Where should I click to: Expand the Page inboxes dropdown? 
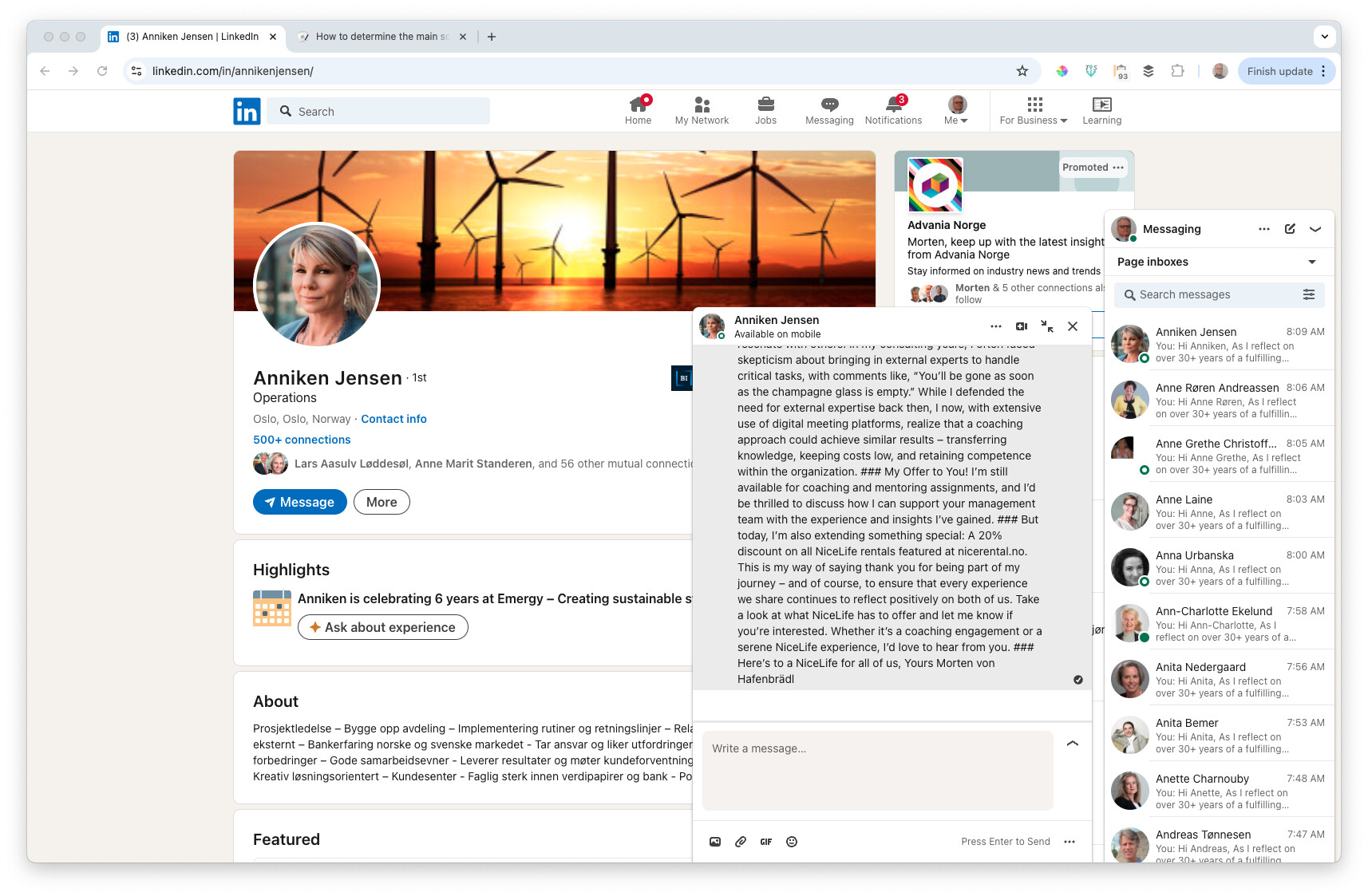tap(1220, 262)
